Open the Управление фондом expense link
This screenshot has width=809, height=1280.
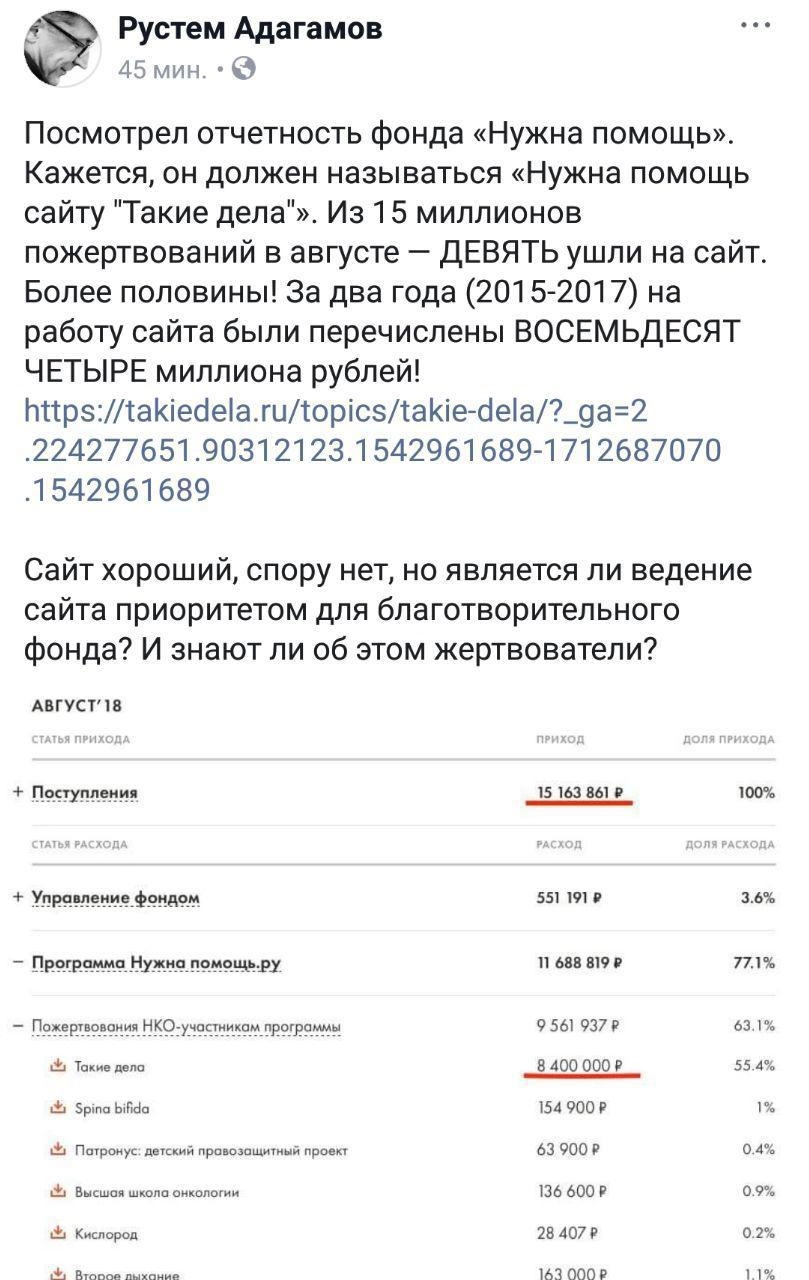point(116,898)
